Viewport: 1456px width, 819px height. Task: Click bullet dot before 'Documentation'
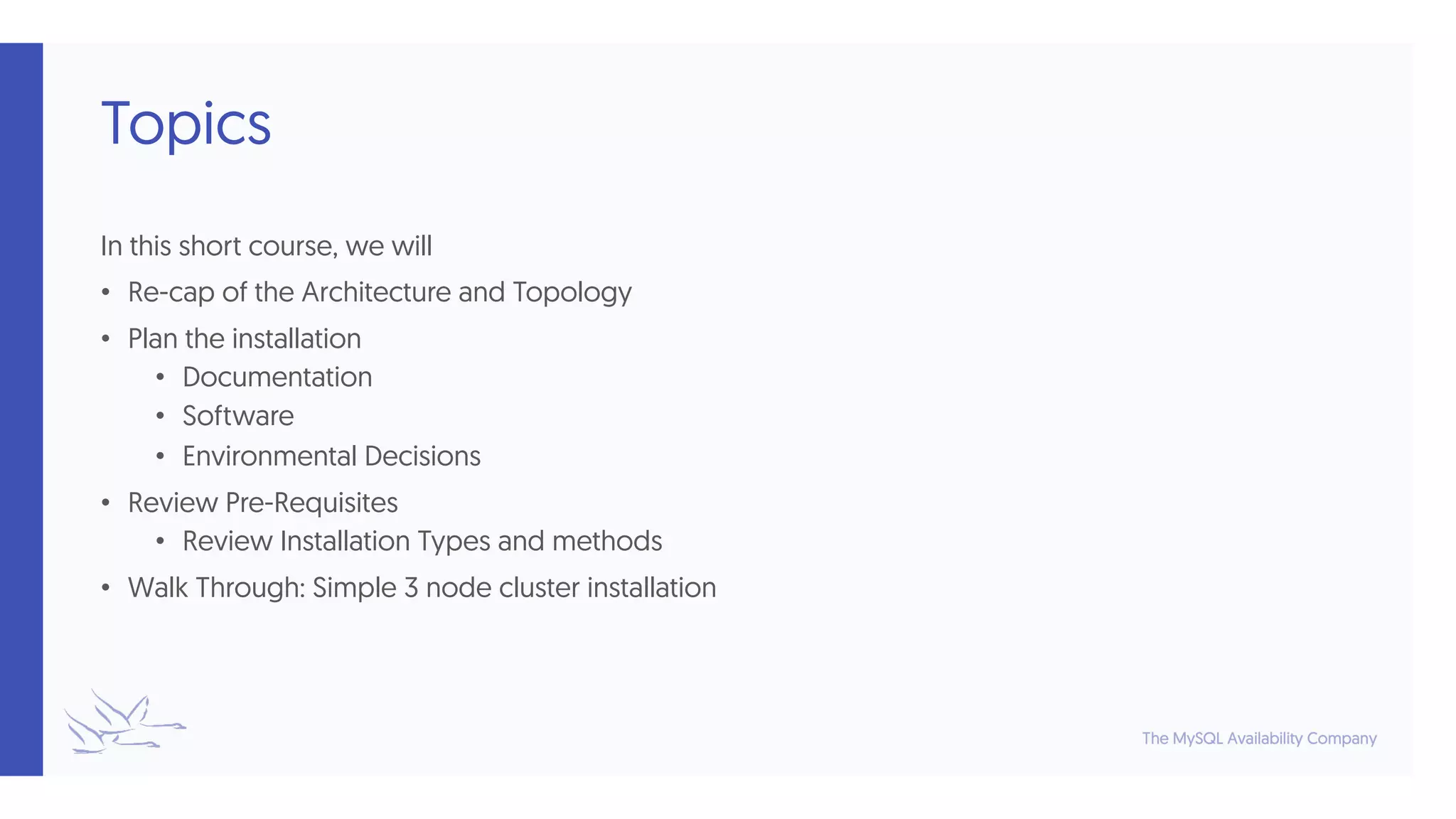(161, 378)
